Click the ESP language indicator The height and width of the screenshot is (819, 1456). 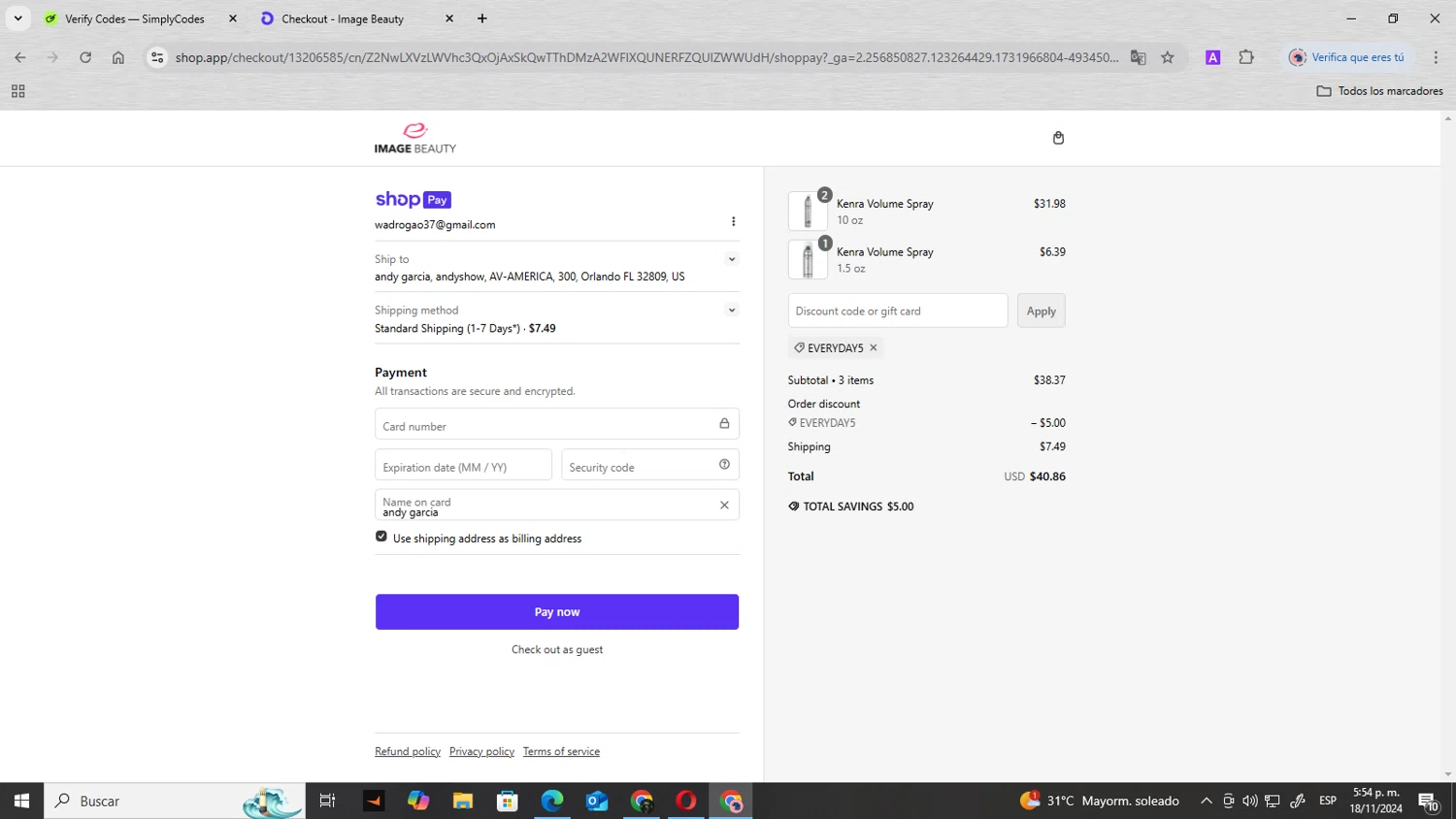(1328, 801)
